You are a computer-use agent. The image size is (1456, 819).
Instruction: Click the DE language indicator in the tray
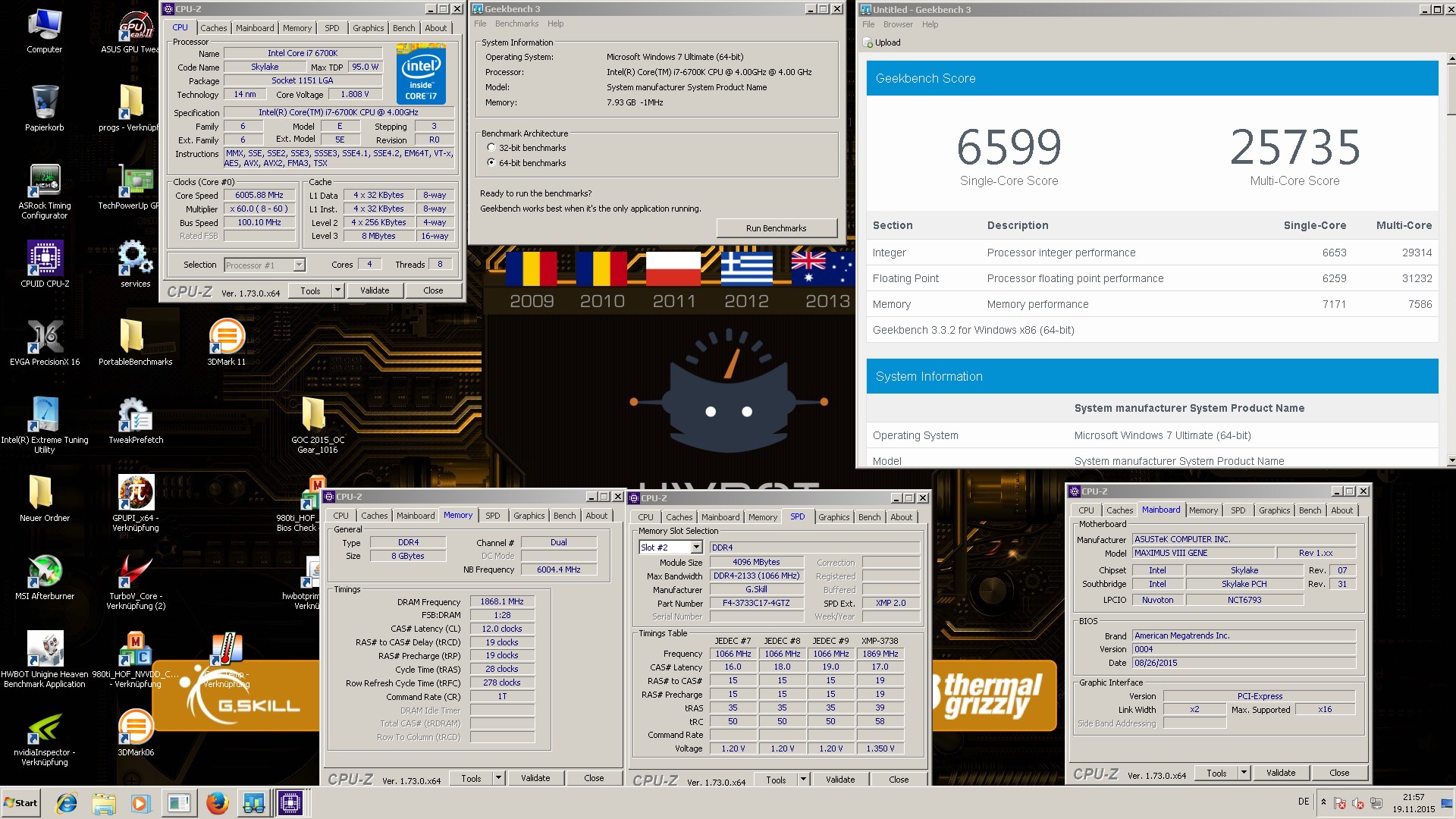(x=1303, y=802)
